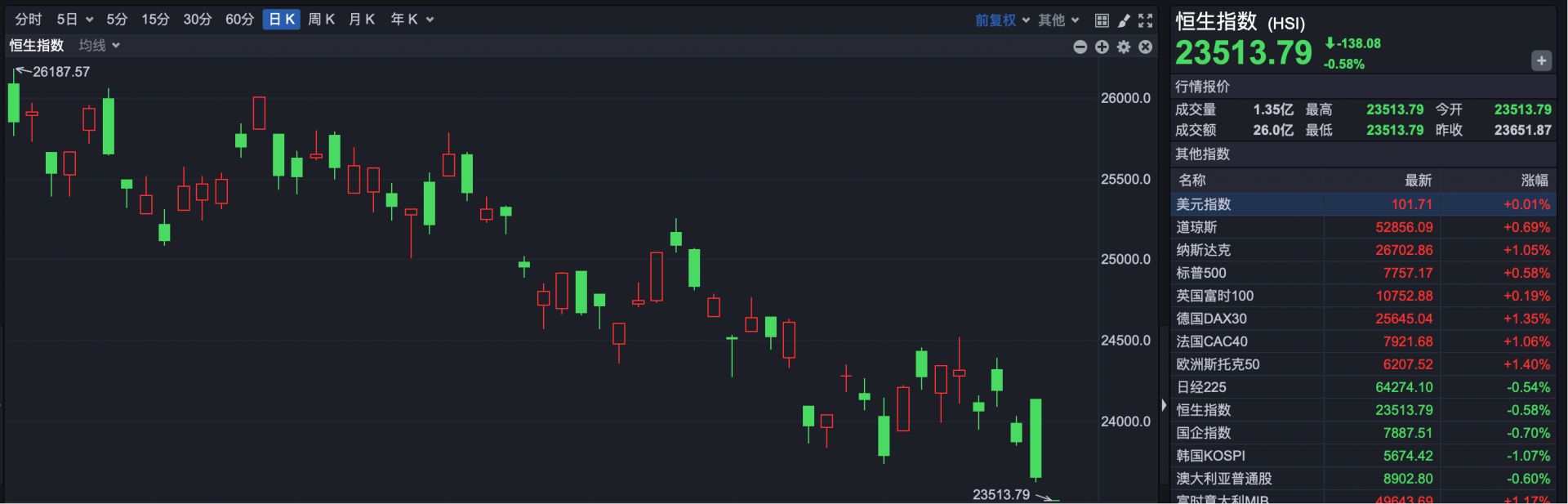Screen dimensions: 1568x504
Task: Select the 标普500 row
Action: [x=1363, y=273]
